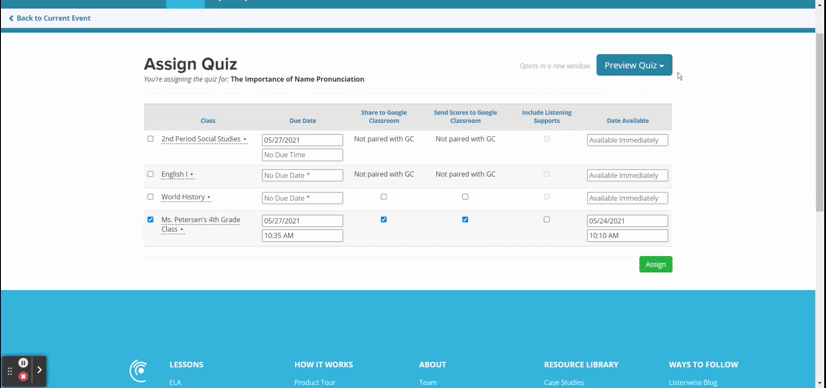Stop the screen recording with red button
826x388 pixels.
[23, 376]
